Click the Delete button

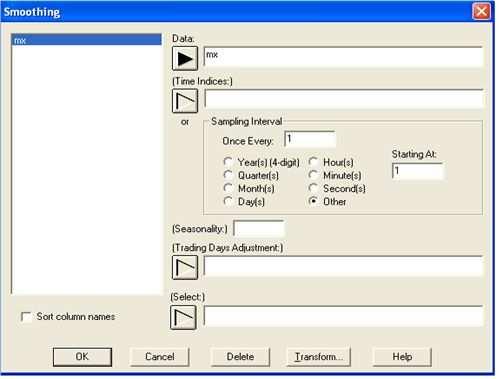pyautogui.click(x=240, y=357)
